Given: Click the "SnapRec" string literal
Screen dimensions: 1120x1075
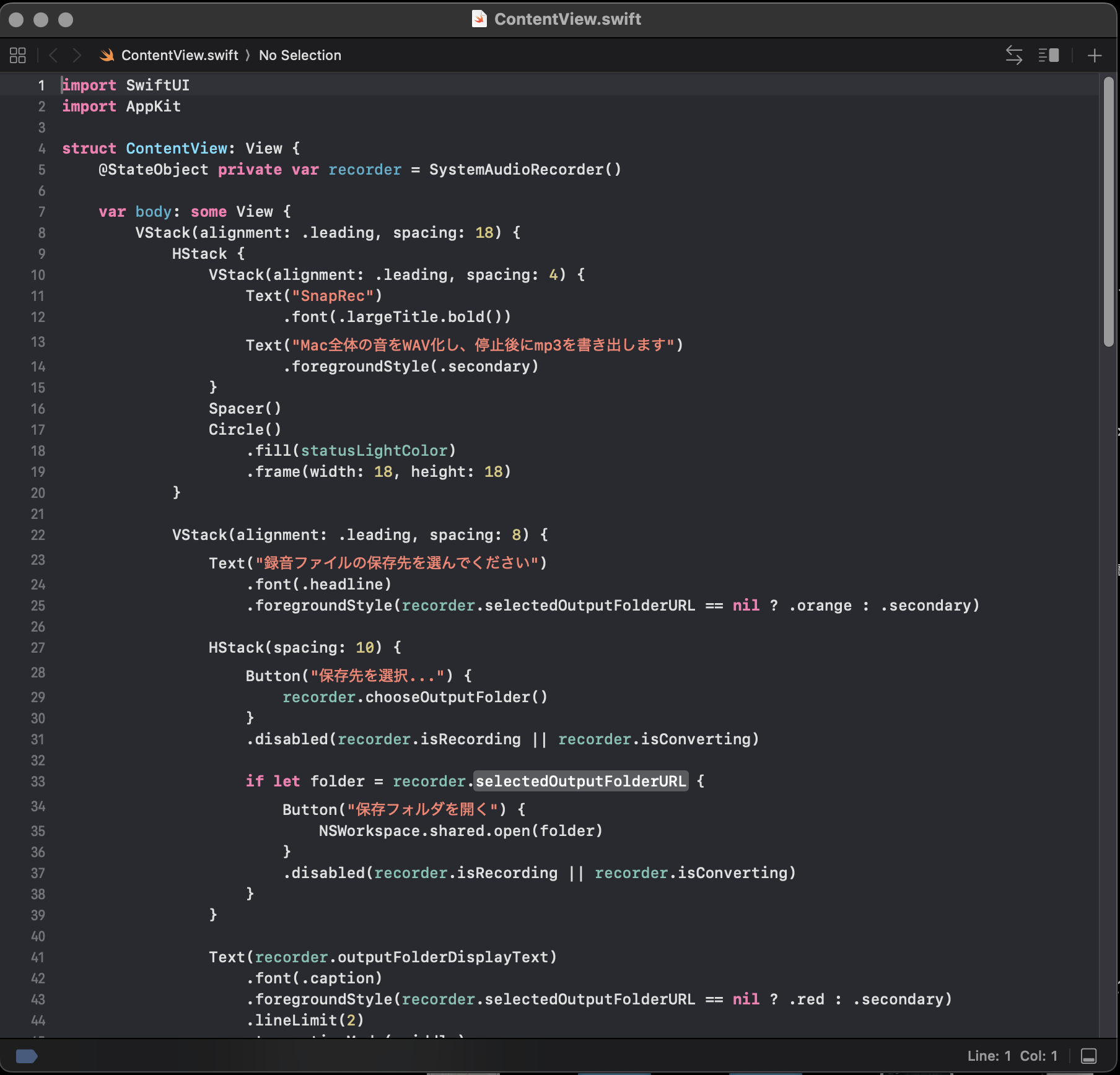Looking at the screenshot, I should [x=333, y=296].
